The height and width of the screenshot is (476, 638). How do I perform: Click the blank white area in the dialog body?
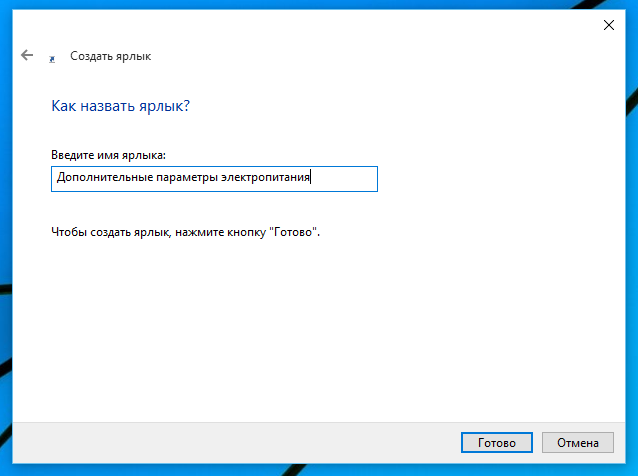(320, 330)
